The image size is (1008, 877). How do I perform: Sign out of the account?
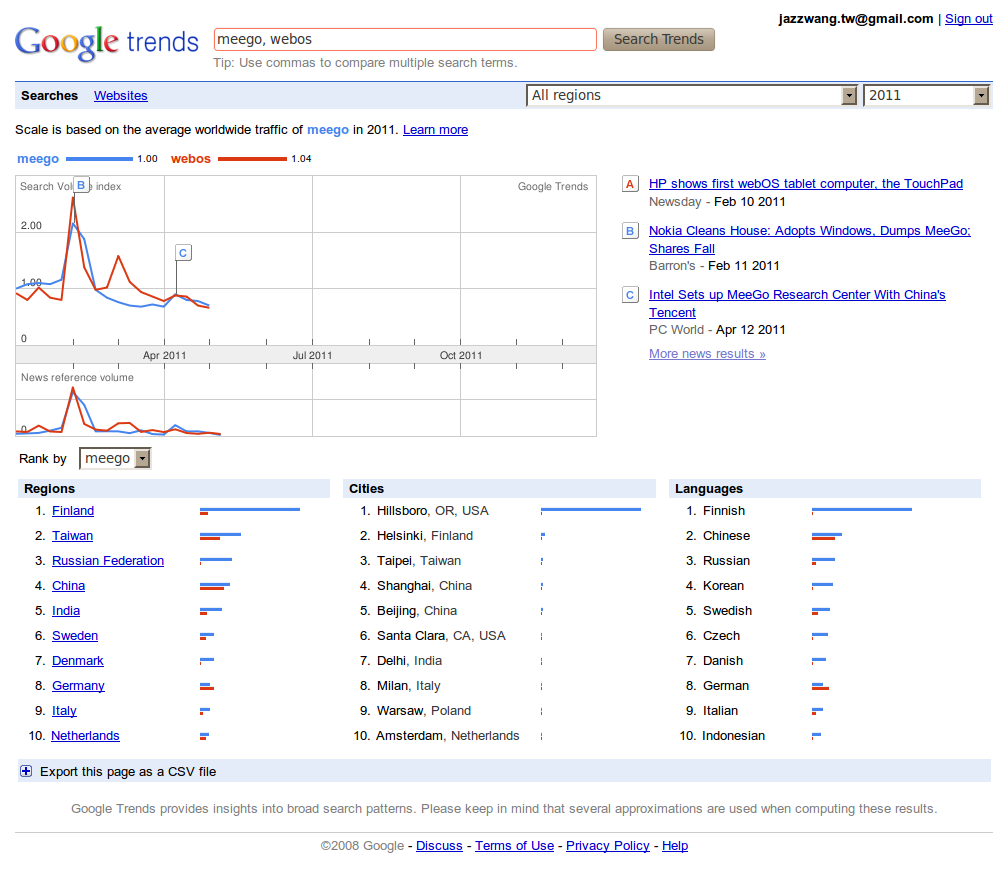(x=968, y=19)
